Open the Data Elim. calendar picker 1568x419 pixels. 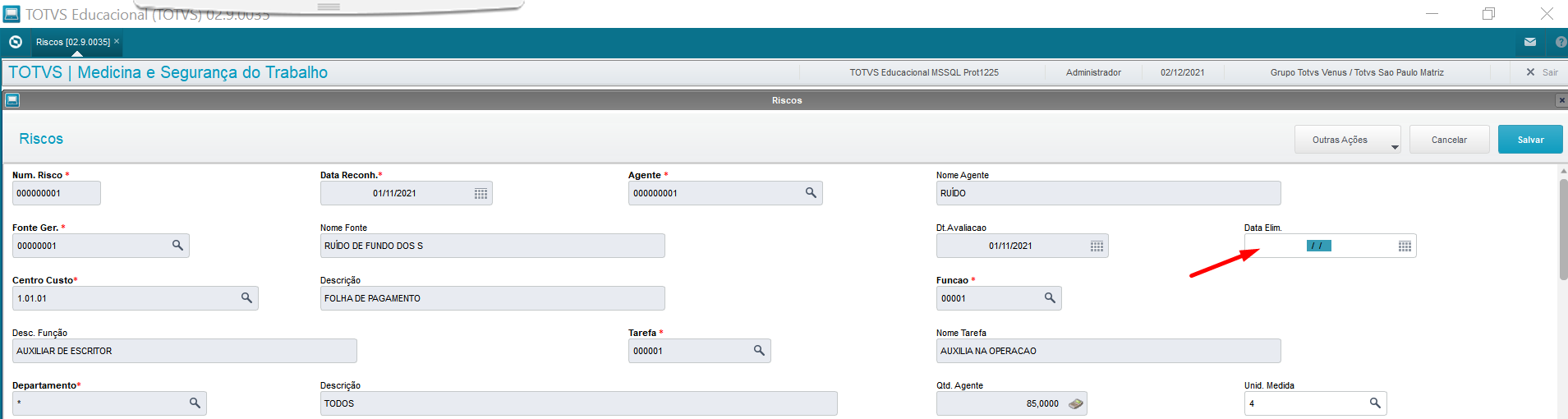(1405, 246)
